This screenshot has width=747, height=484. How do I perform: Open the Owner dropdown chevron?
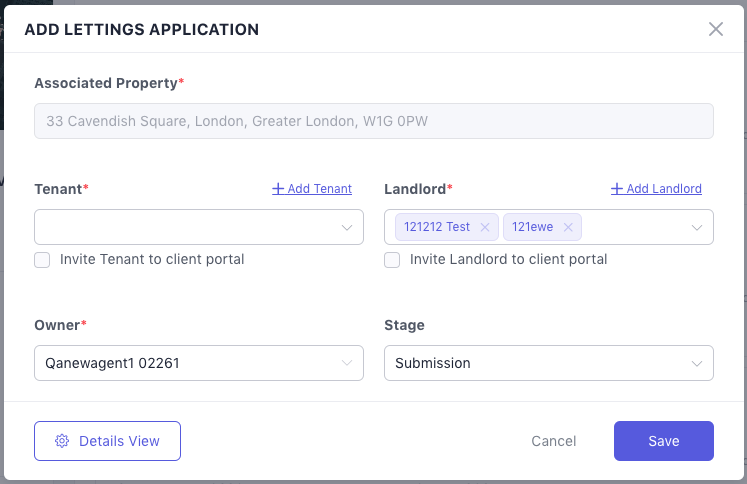pyautogui.click(x=347, y=363)
